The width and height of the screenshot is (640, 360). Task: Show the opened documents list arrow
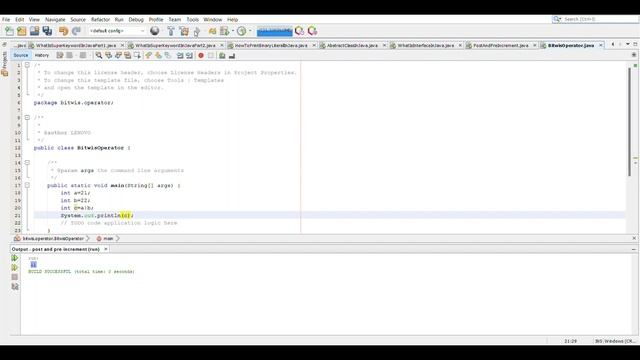(628, 44)
